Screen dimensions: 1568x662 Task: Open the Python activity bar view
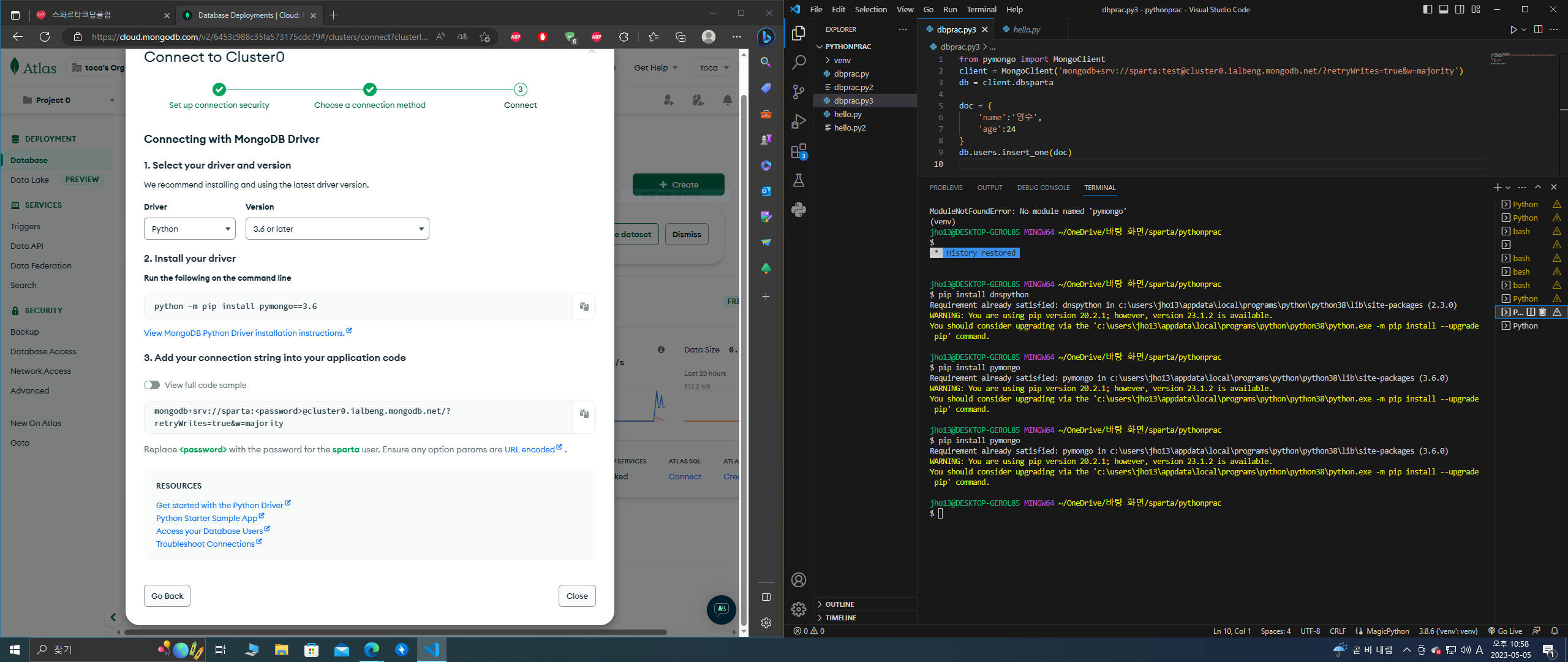(799, 210)
